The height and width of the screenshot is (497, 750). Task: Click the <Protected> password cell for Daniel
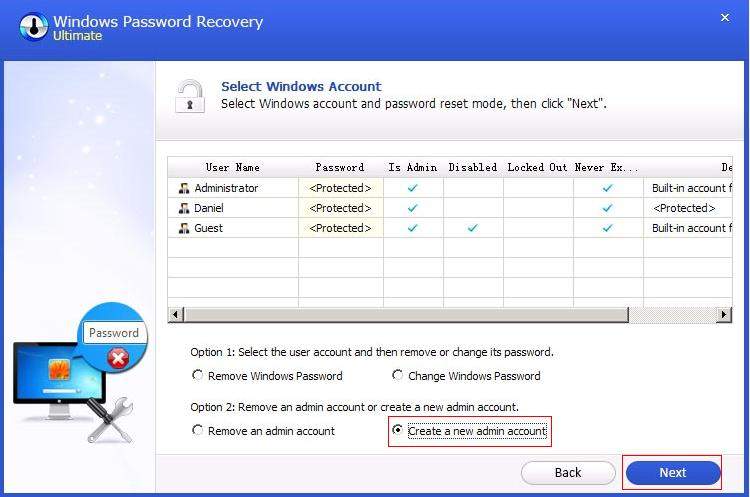pos(341,208)
